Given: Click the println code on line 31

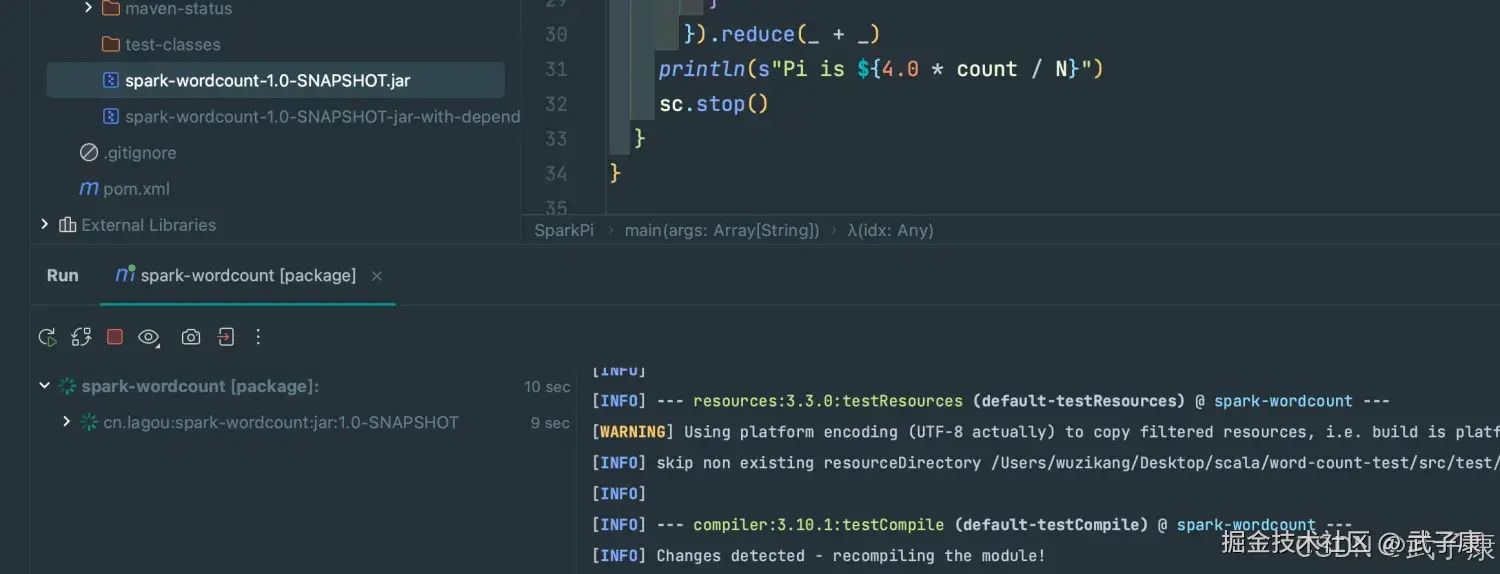Looking at the screenshot, I should (881, 69).
